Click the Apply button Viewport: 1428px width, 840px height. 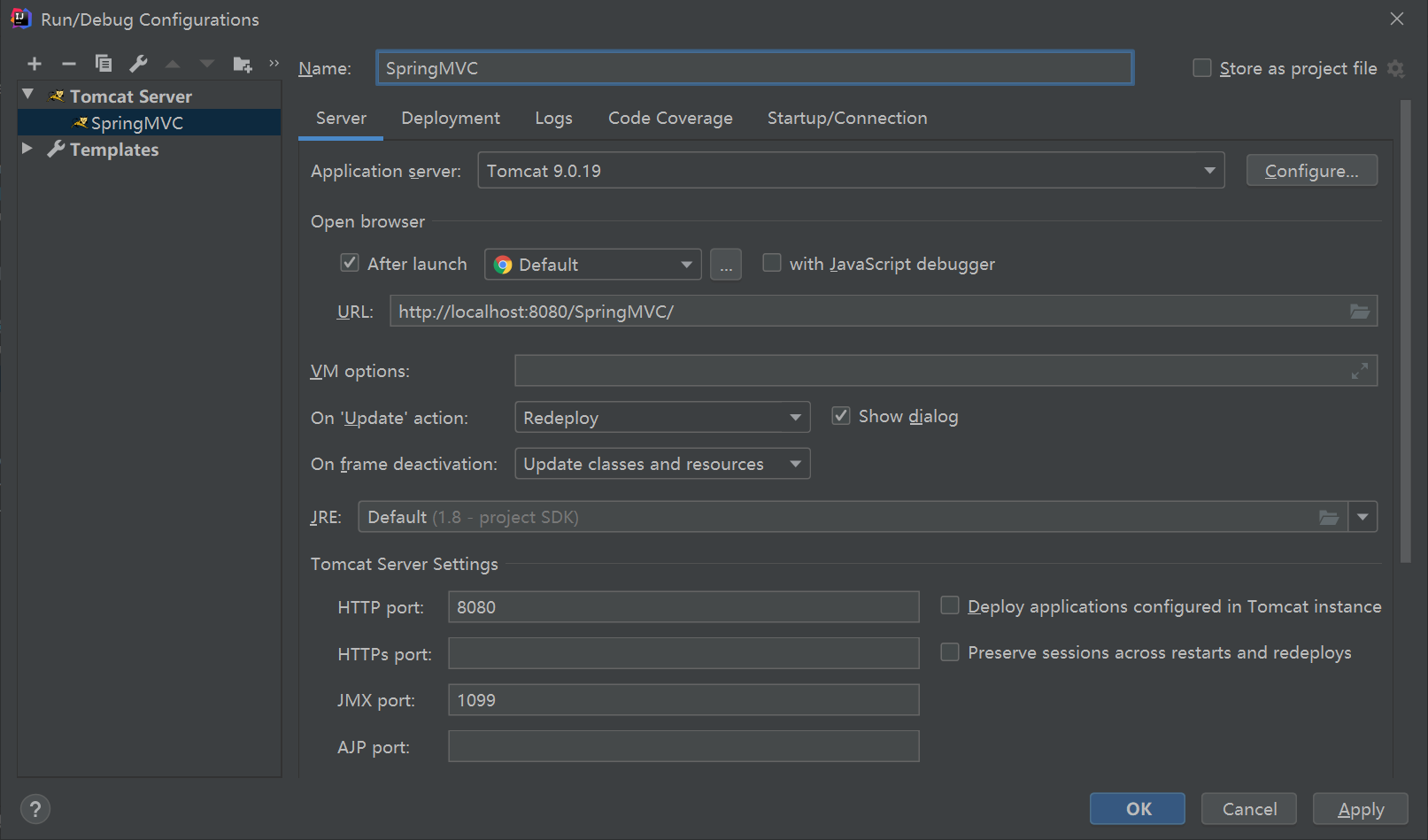(x=1361, y=809)
